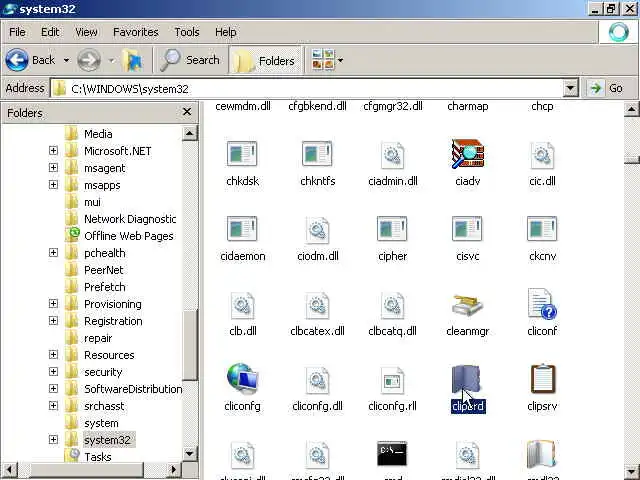Image resolution: width=640 pixels, height=480 pixels.
Task: Click the Up folder toolbar icon
Action: (133, 60)
